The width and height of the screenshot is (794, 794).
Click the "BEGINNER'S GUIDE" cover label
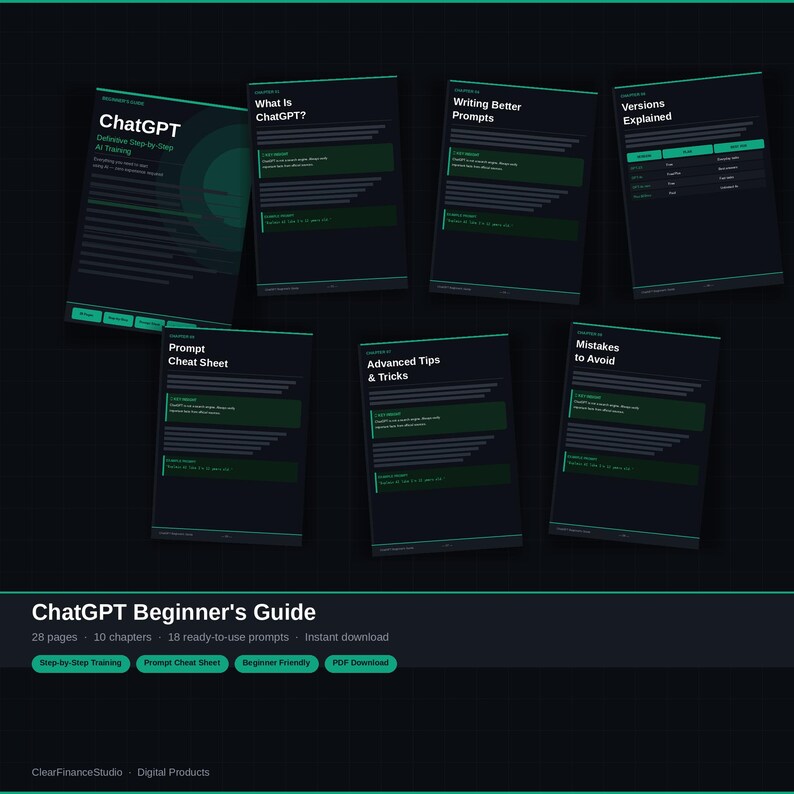pos(123,100)
